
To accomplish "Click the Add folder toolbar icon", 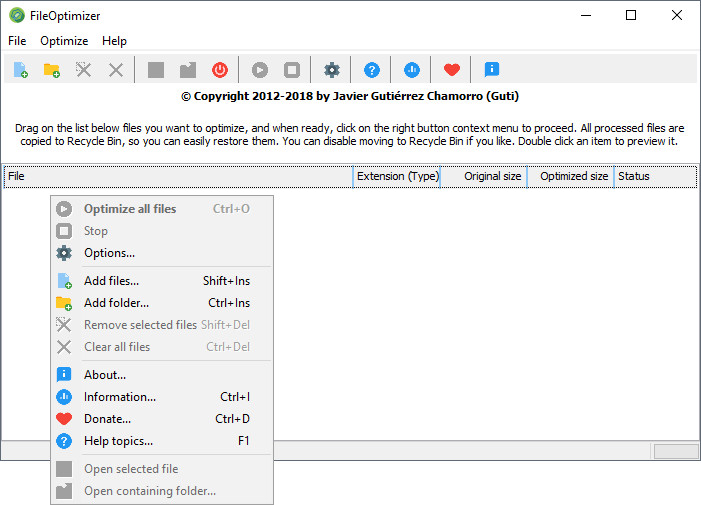I will pyautogui.click(x=52, y=70).
